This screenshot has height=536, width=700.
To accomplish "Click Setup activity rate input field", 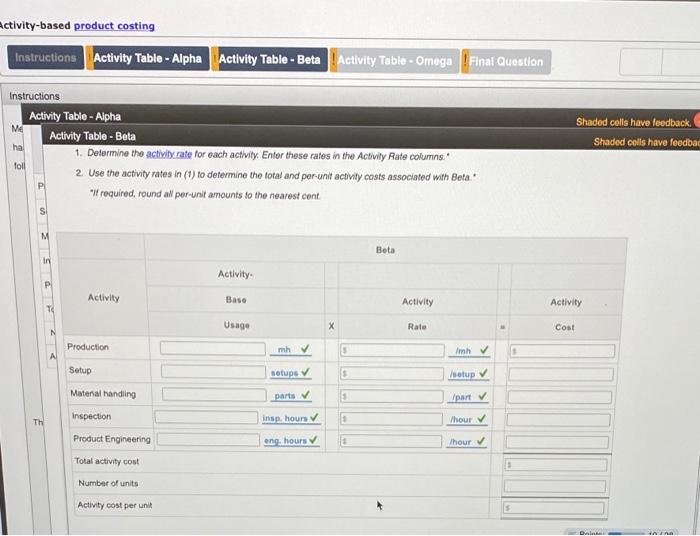I will [x=392, y=374].
